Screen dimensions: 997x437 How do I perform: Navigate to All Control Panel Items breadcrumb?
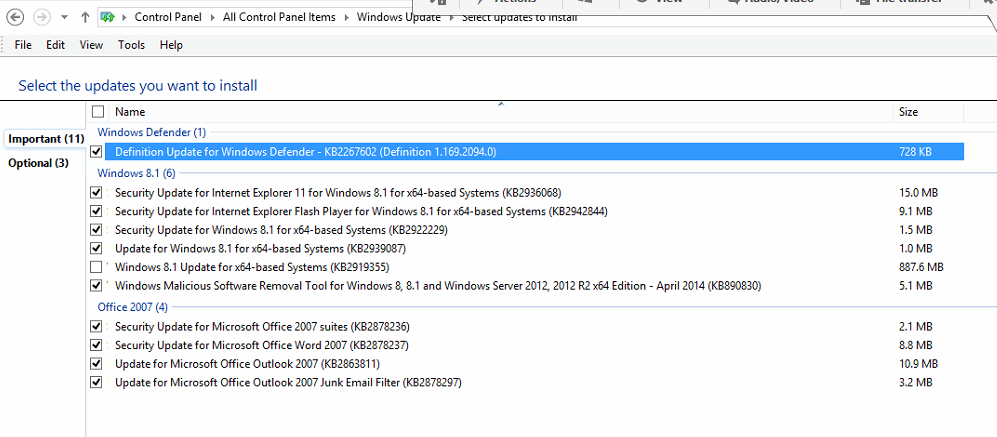pyautogui.click(x=279, y=17)
